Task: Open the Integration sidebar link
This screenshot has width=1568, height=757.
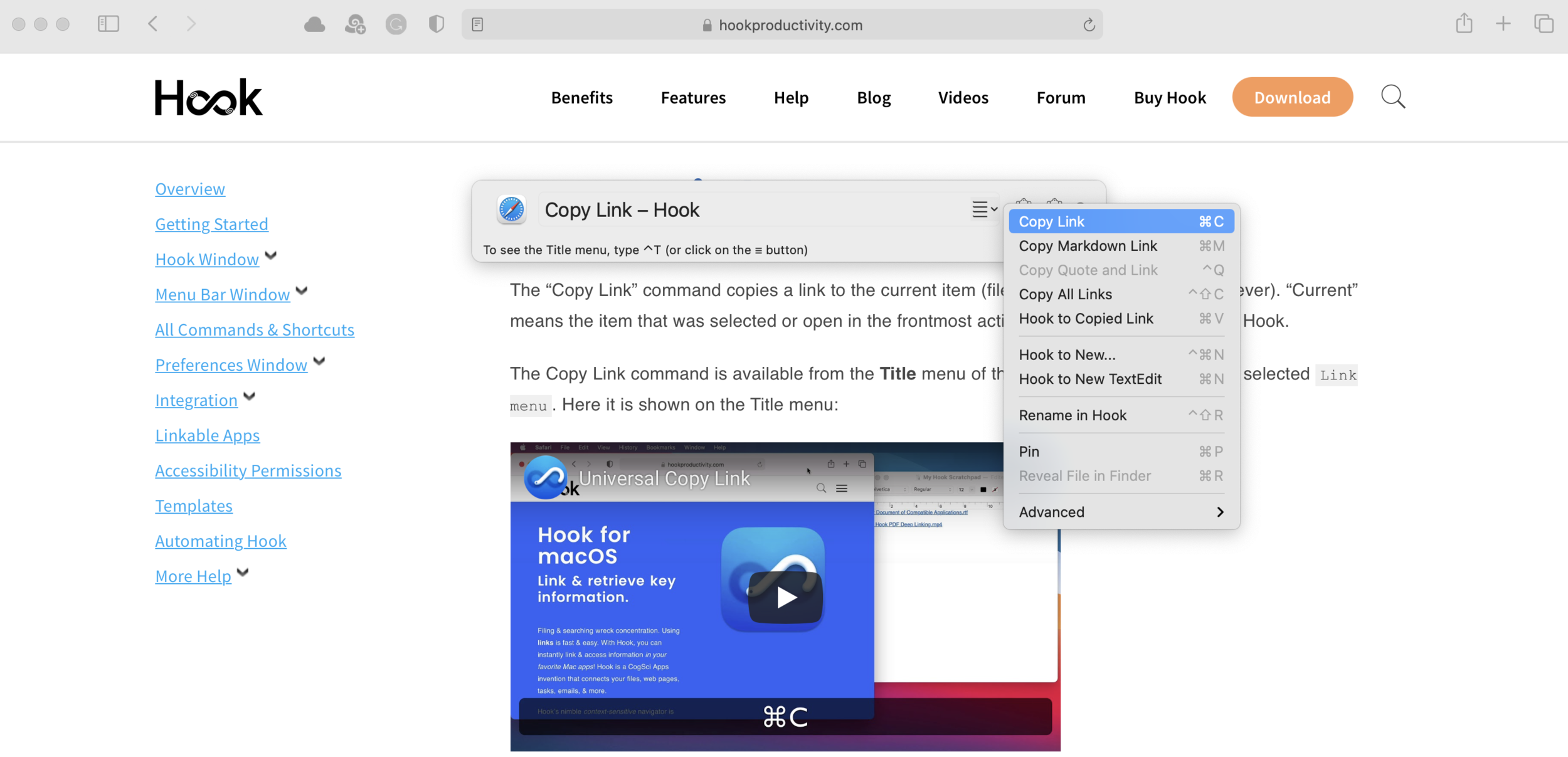Action: pyautogui.click(x=196, y=400)
